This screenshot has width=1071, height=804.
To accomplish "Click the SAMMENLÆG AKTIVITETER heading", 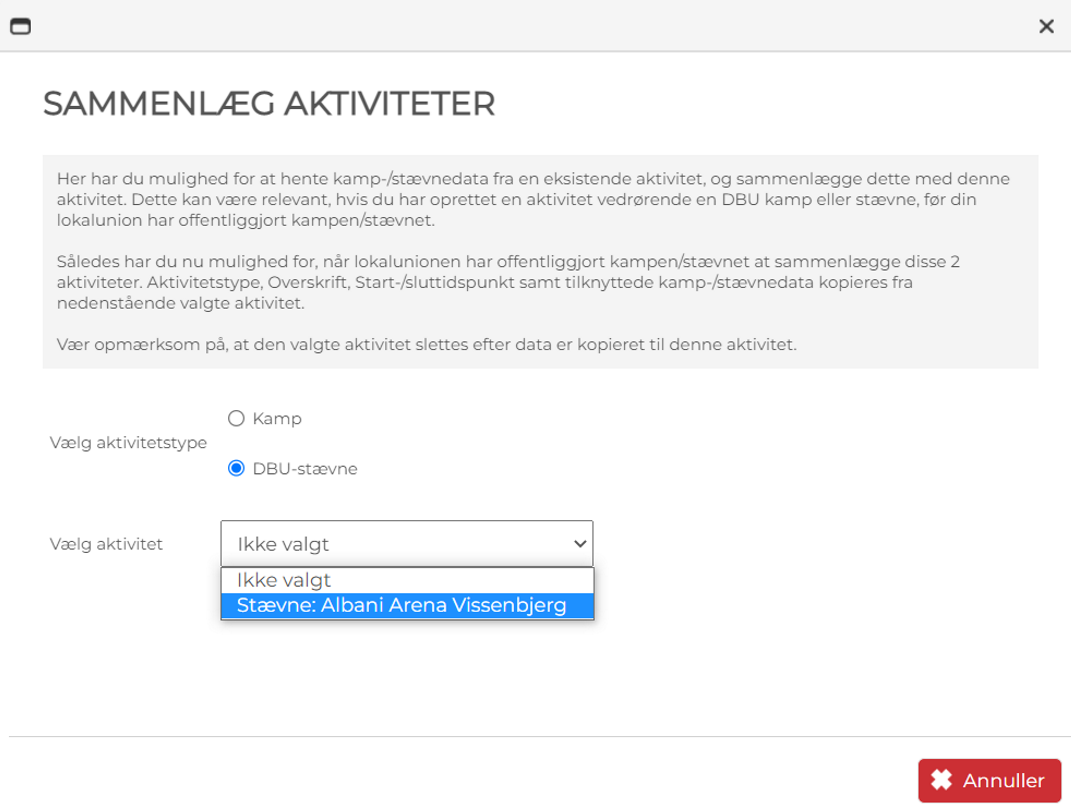I will tap(269, 104).
